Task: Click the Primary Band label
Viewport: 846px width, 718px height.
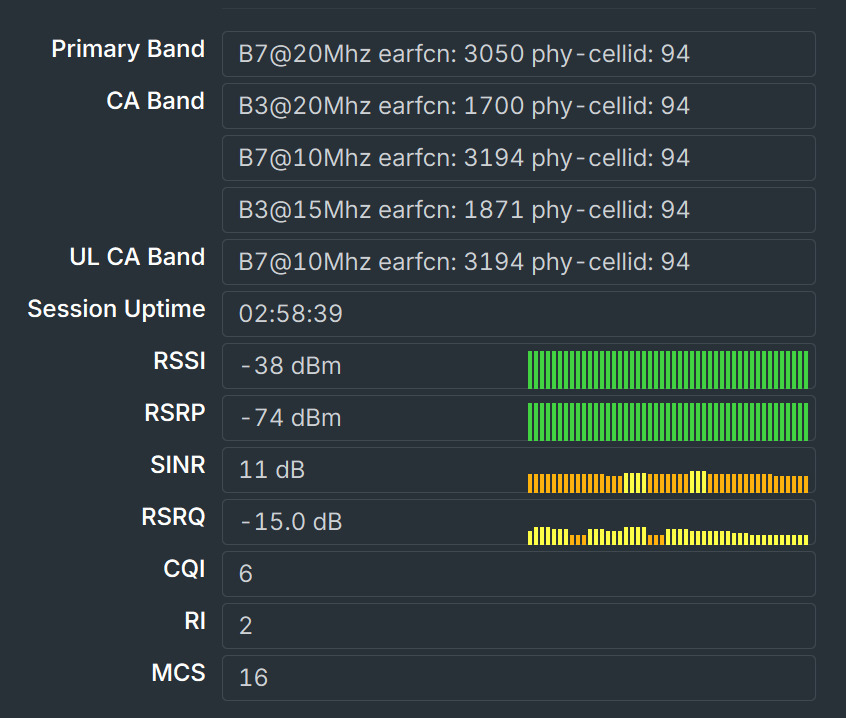Action: (x=128, y=49)
